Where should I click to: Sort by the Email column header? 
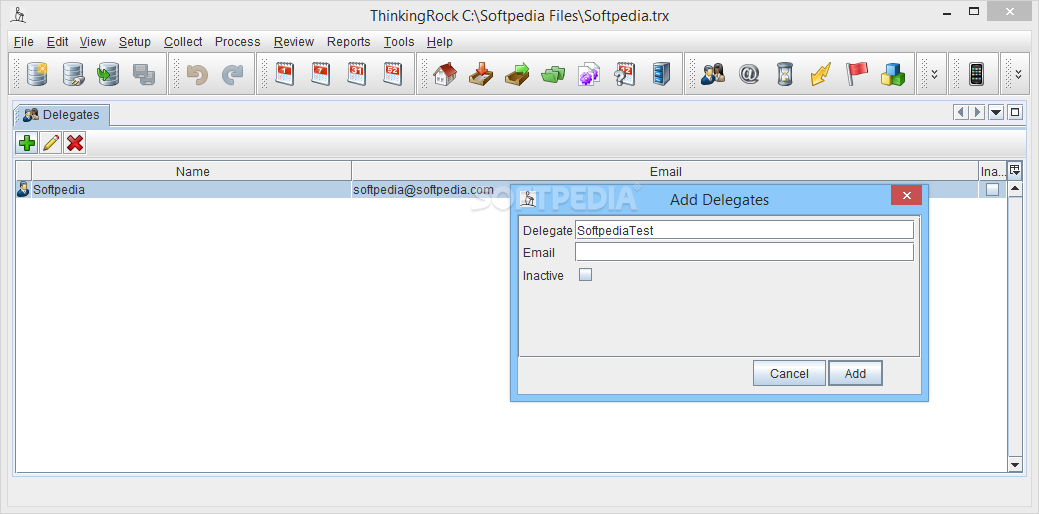pos(665,172)
